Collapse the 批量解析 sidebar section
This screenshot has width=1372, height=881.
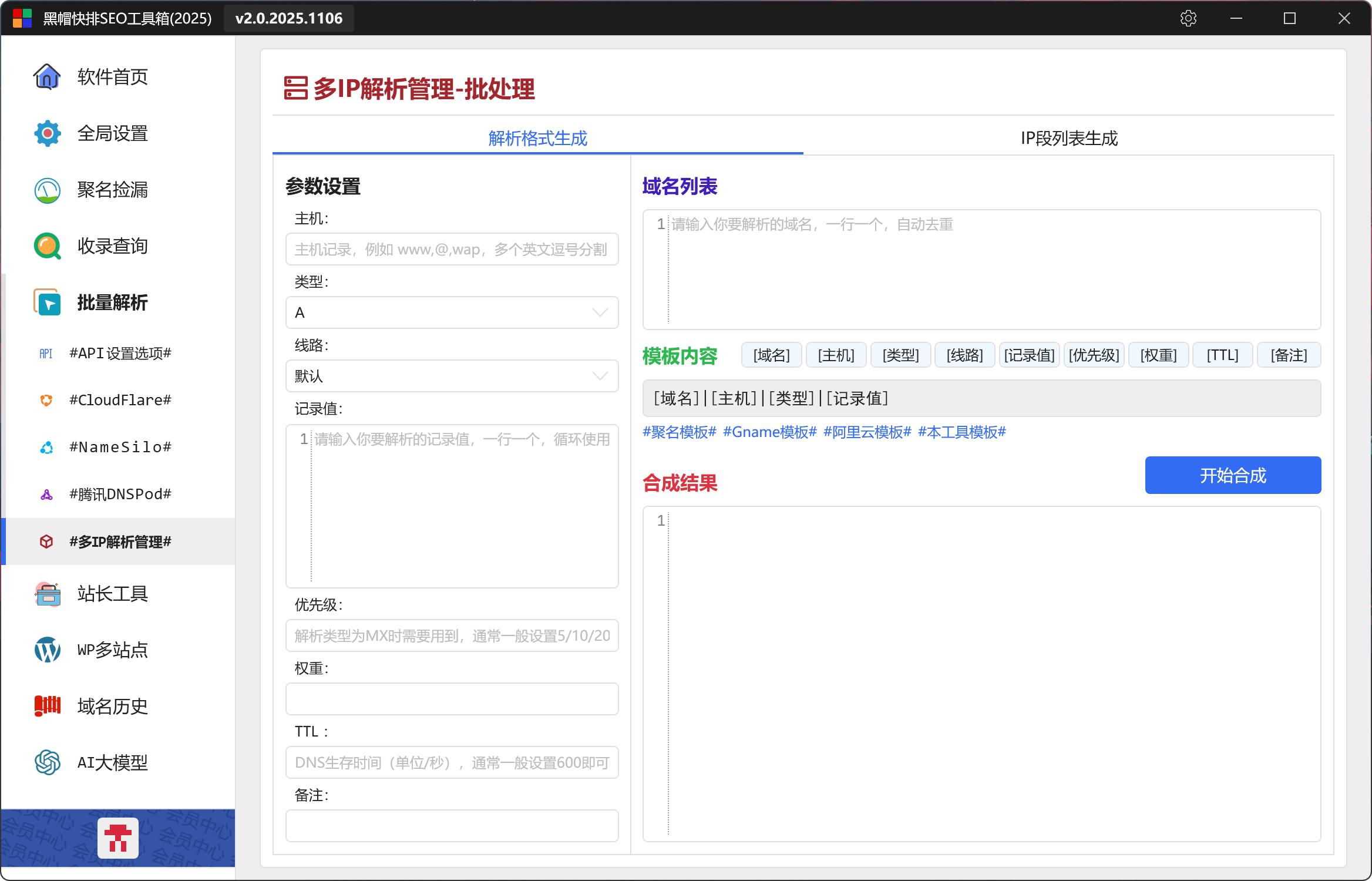coord(112,302)
